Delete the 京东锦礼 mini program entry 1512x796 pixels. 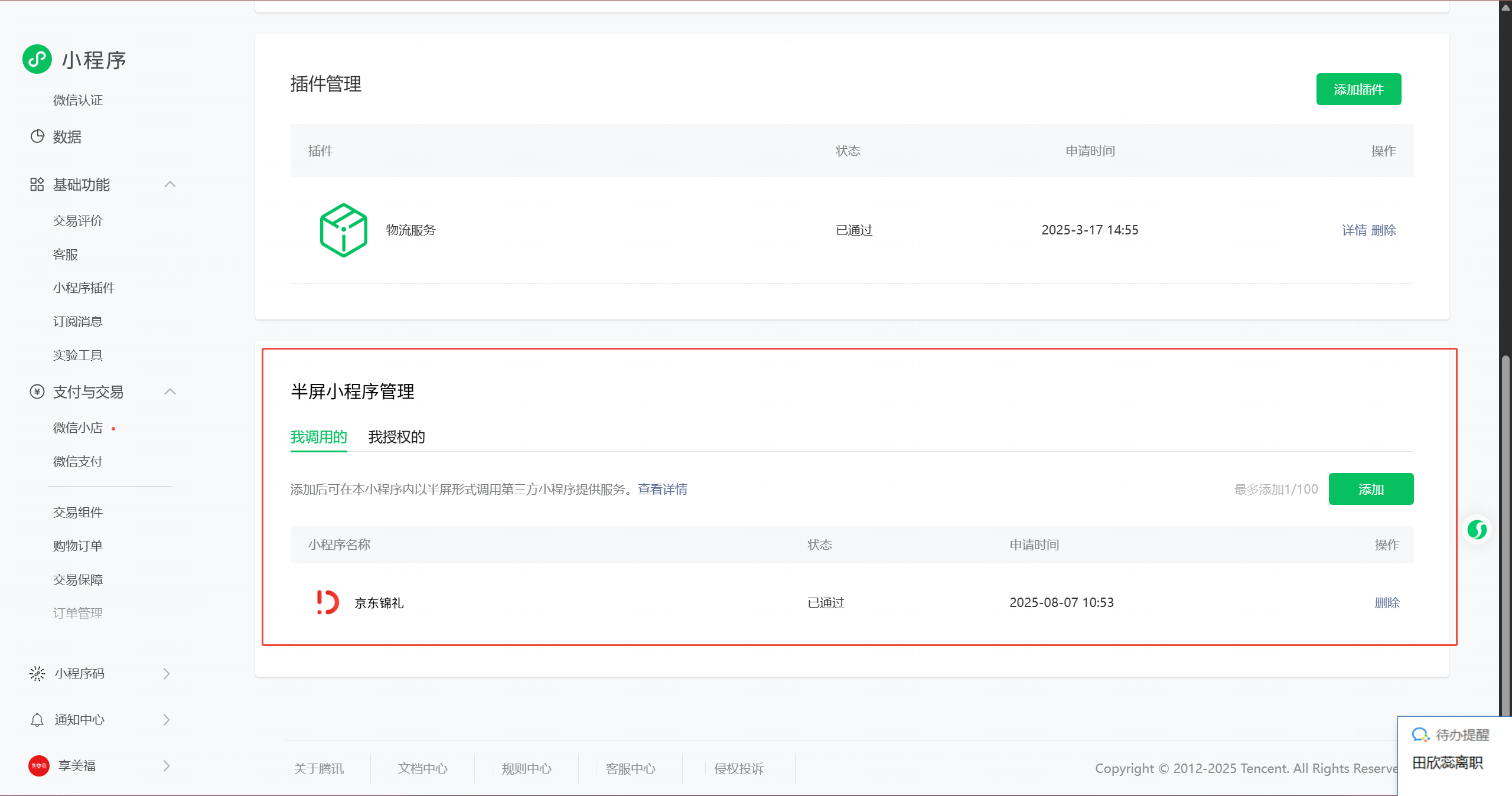(x=1387, y=603)
